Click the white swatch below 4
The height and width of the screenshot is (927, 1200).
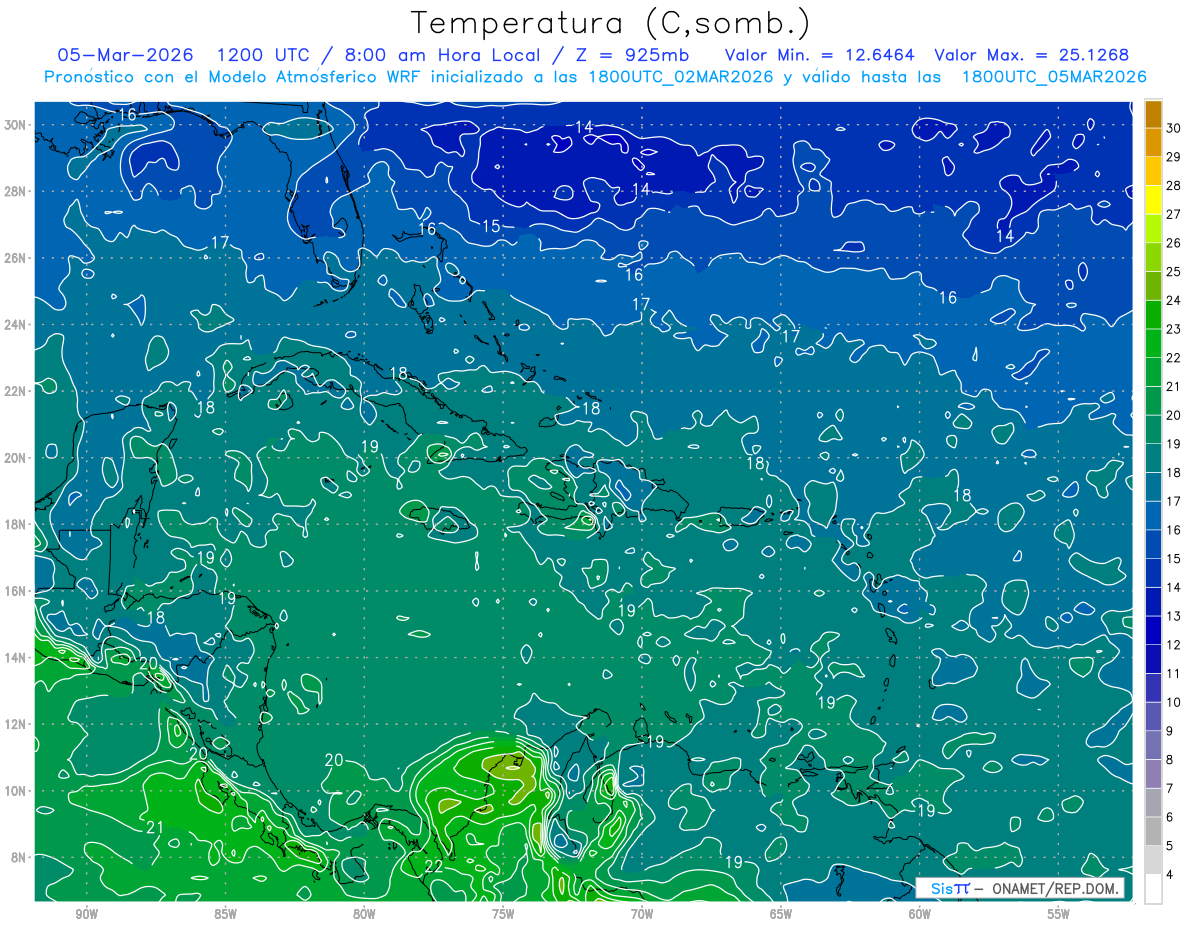[1153, 889]
